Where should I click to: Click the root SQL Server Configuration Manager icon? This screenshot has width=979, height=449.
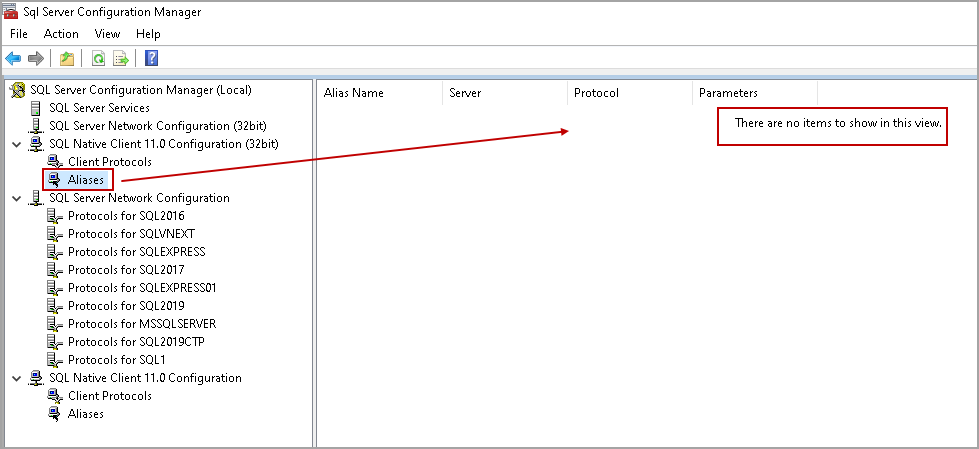[x=18, y=90]
